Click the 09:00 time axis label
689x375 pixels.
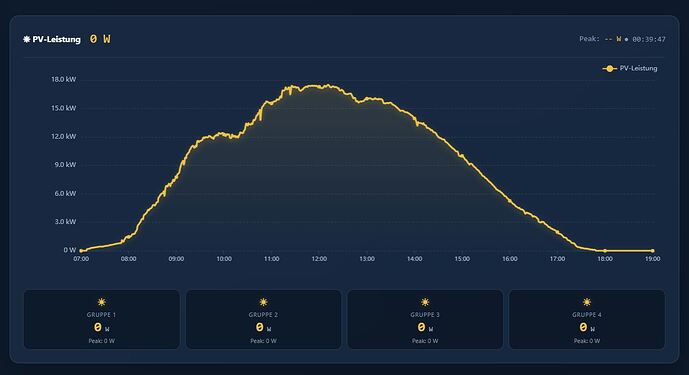176,259
